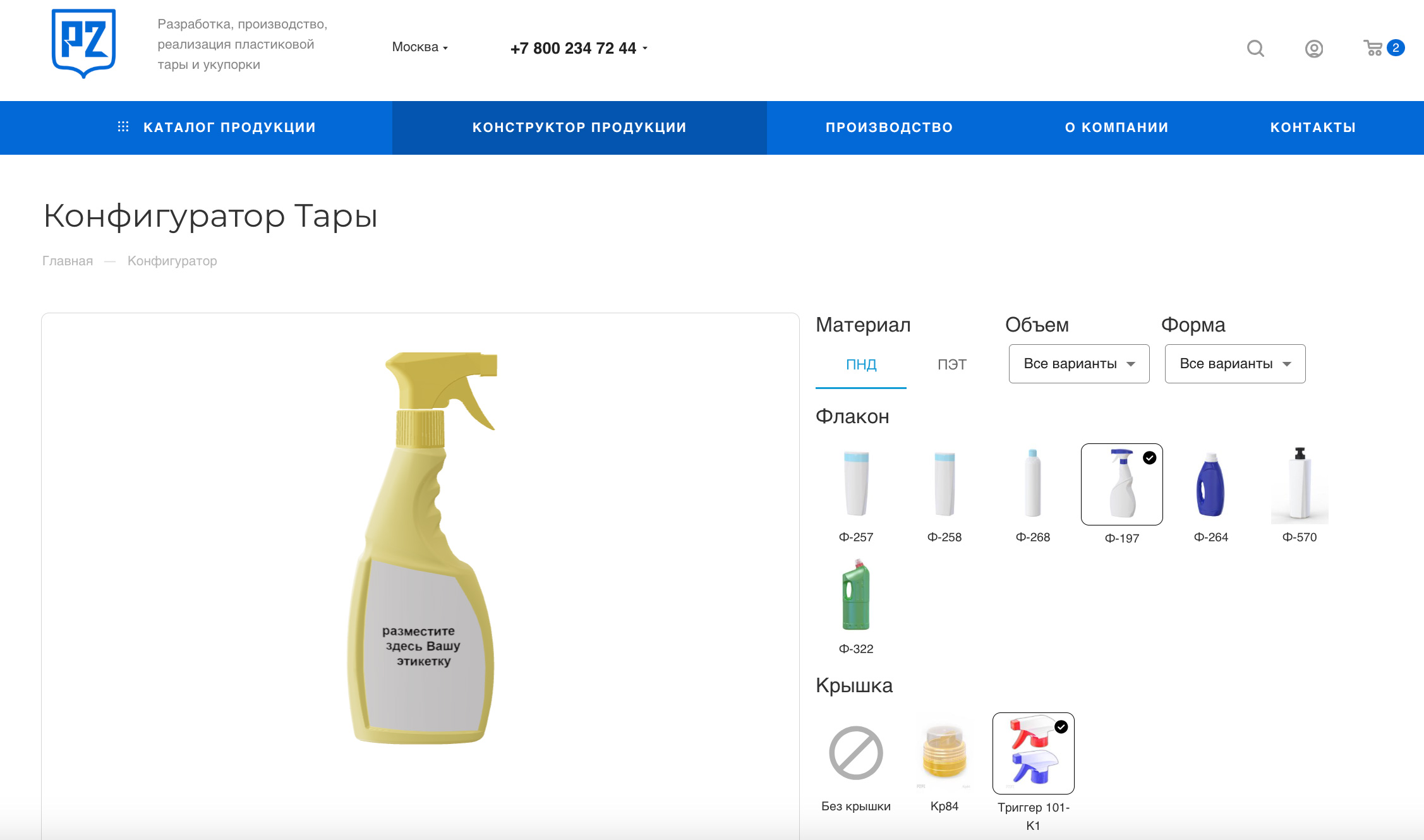Select the Триггер 101-К1 trigger cap
Image resolution: width=1424 pixels, height=840 pixels.
pyautogui.click(x=1034, y=753)
